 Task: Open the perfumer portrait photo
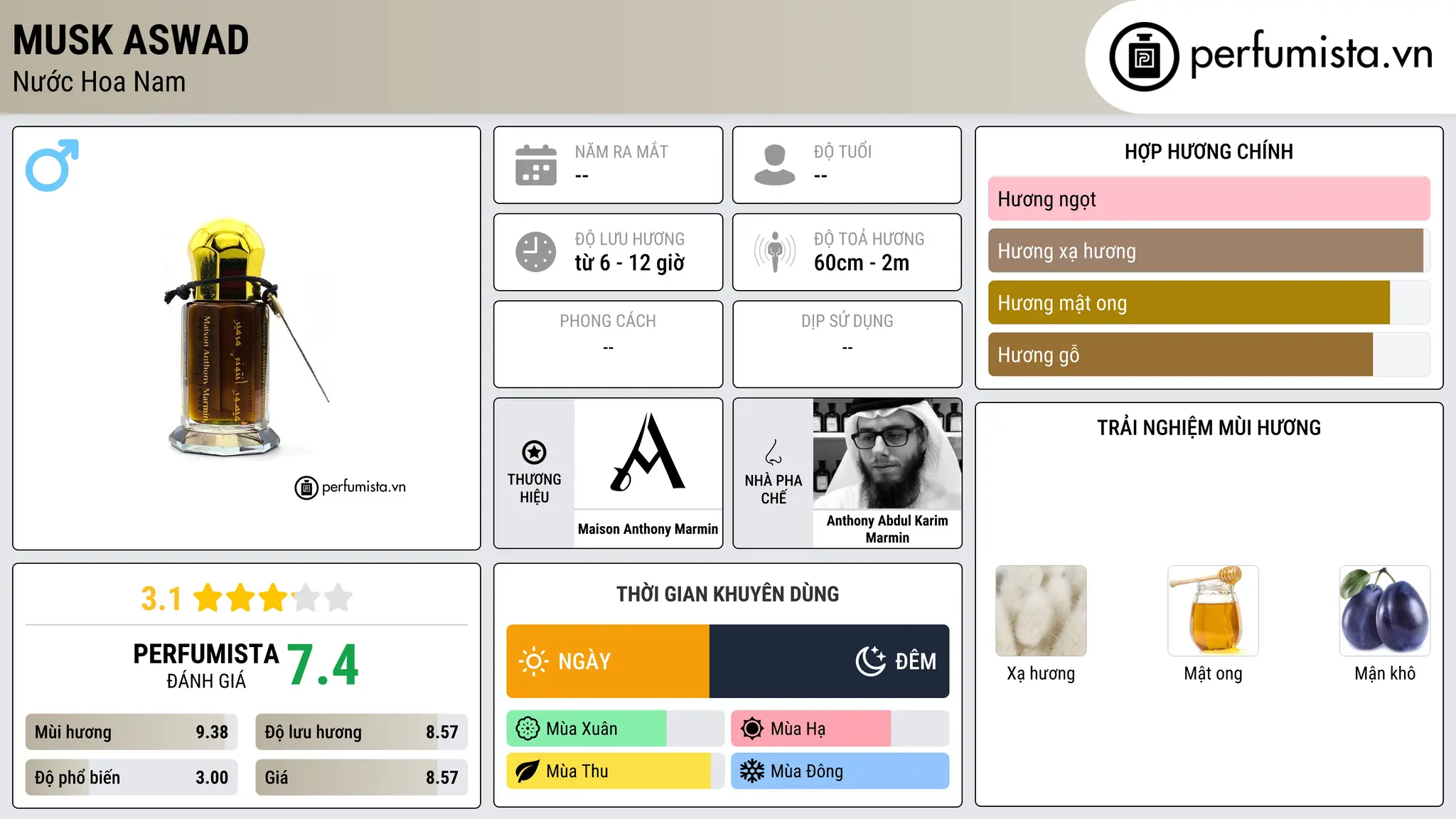coord(887,454)
